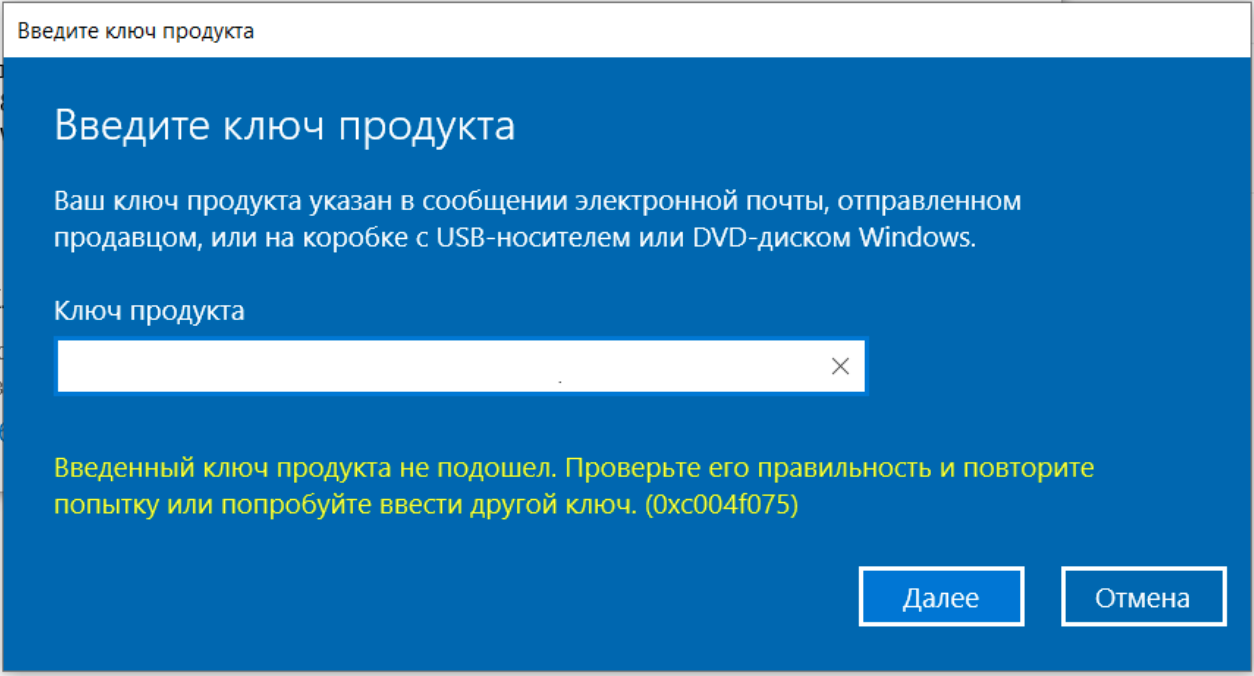Cancel the dialog with the Отмена button
Image resolution: width=1254 pixels, height=676 pixels.
pyautogui.click(x=1143, y=598)
